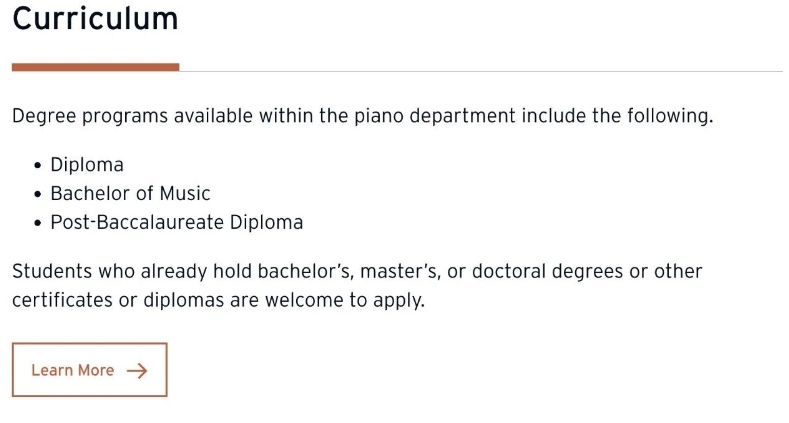789x423 pixels.
Task: Select the Diploma list item
Action: (x=87, y=165)
